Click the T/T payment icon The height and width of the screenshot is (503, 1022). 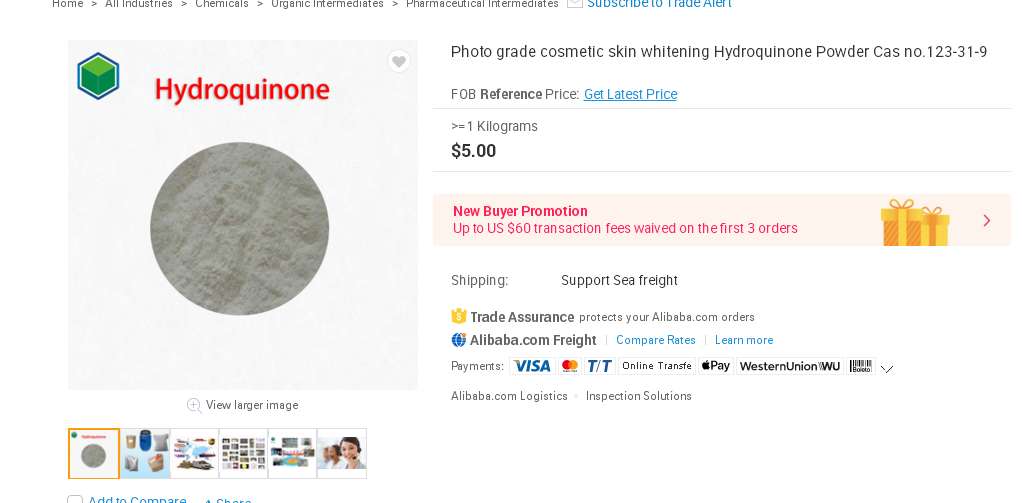coord(600,366)
